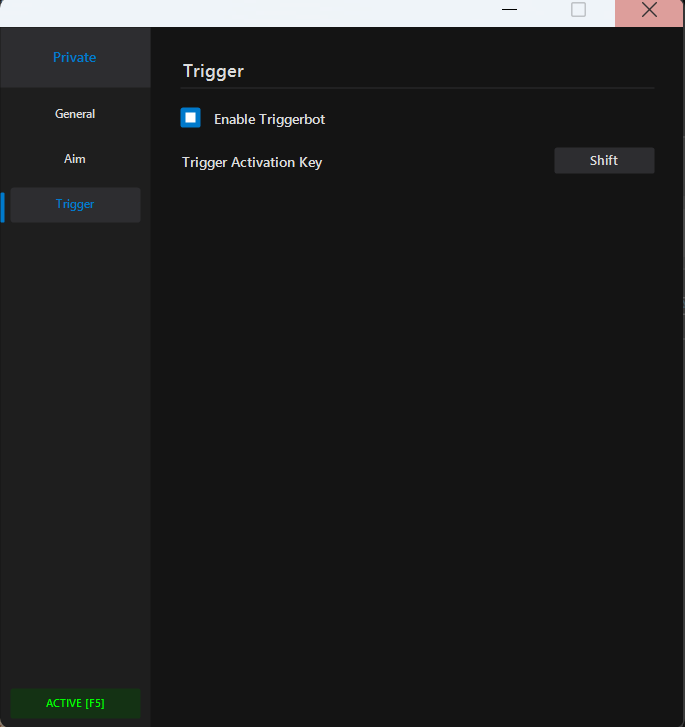Click empty sidebar space below Trigger tab
Screen dimensions: 685x727
pyautogui.click(x=75, y=450)
